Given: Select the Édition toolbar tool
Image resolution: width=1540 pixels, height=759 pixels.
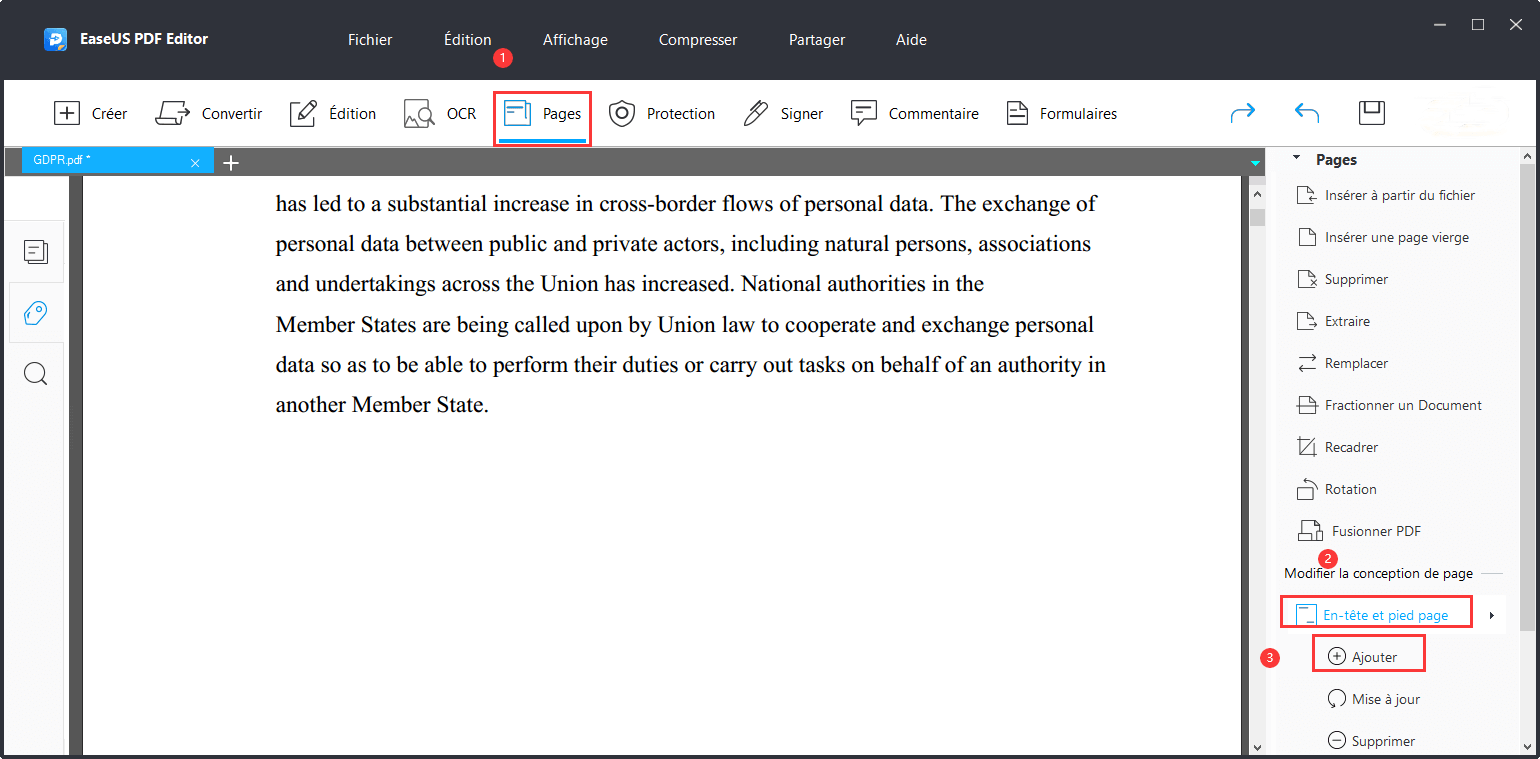Looking at the screenshot, I should pos(333,113).
